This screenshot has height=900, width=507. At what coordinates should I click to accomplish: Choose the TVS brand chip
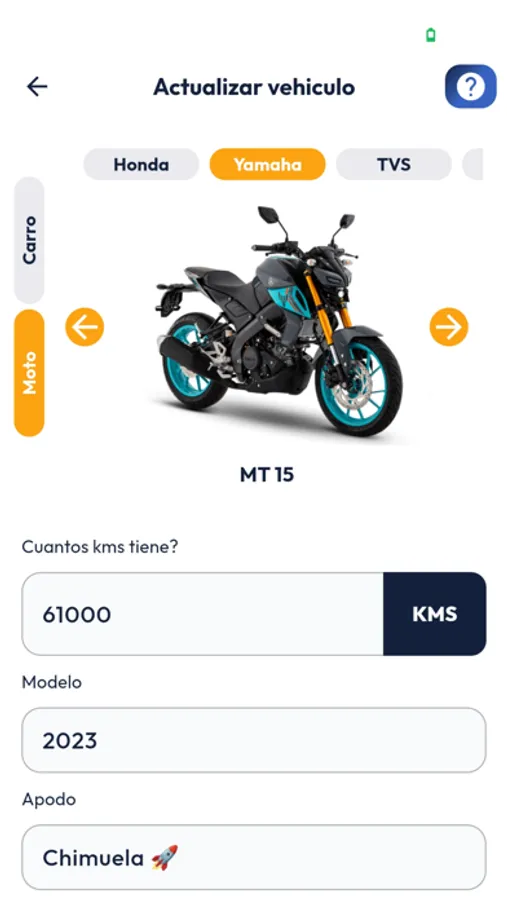[x=394, y=165]
